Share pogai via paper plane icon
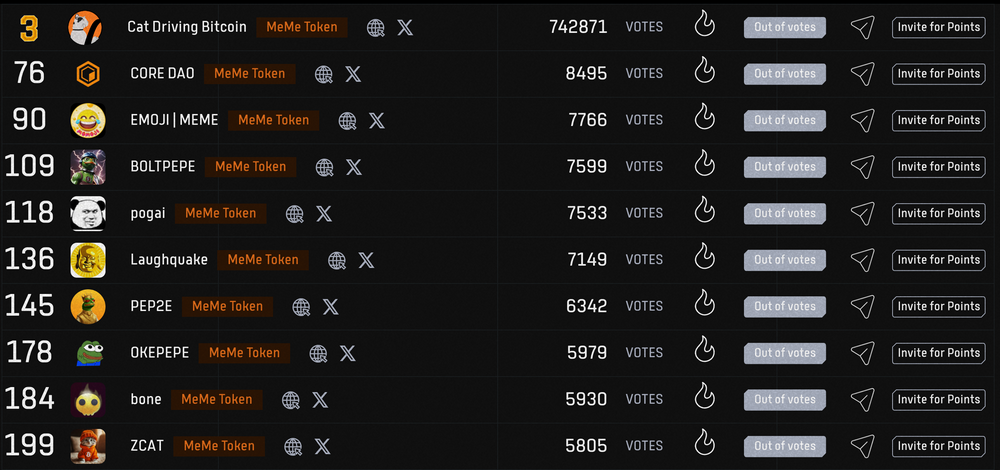1000x470 pixels. pyautogui.click(x=862, y=213)
